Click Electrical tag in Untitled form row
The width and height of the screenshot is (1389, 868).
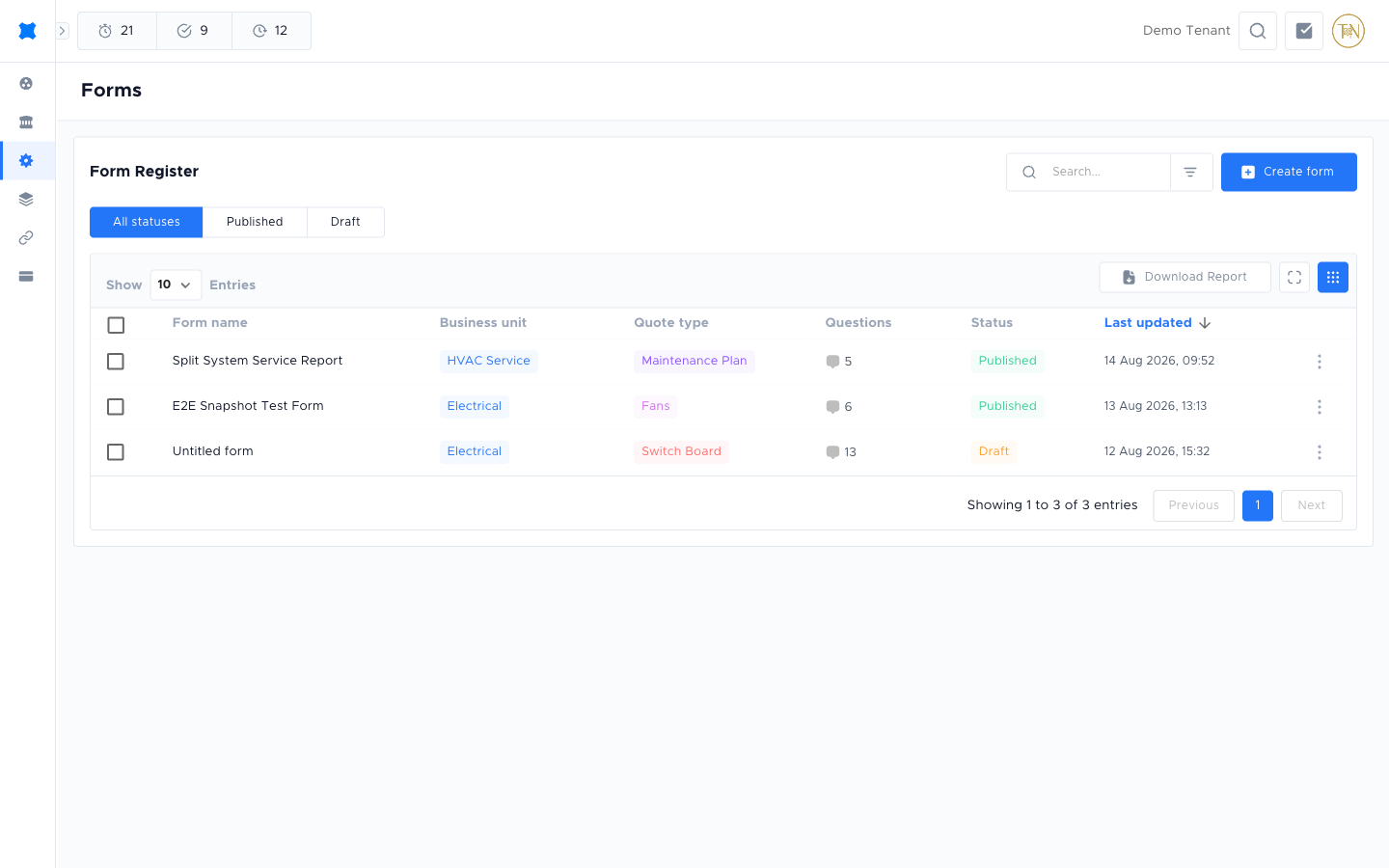click(475, 451)
